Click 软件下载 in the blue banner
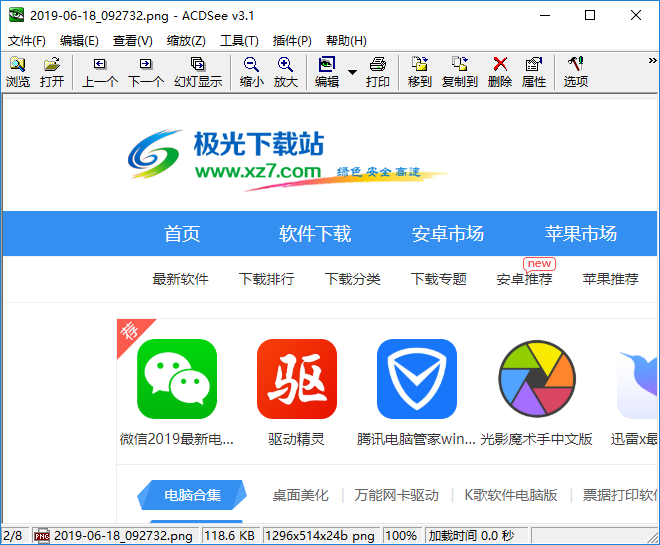The width and height of the screenshot is (660, 545). coord(315,234)
